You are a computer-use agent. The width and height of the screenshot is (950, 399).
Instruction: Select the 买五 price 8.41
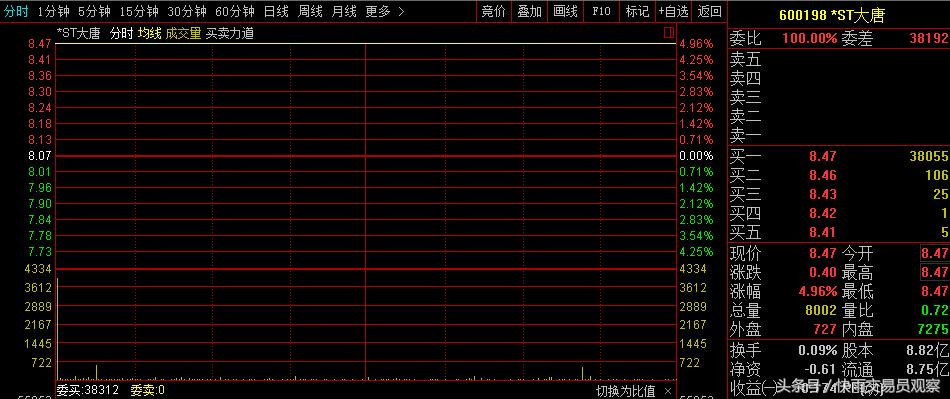823,232
